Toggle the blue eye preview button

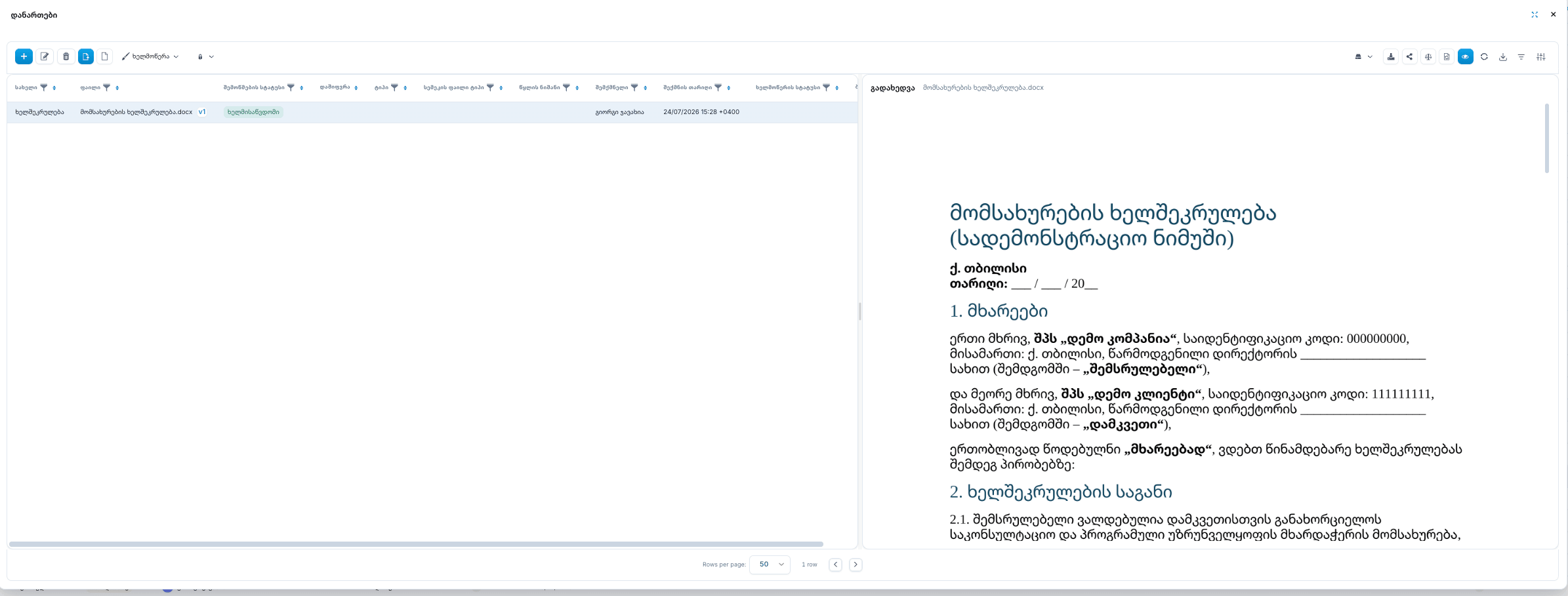pos(1465,56)
